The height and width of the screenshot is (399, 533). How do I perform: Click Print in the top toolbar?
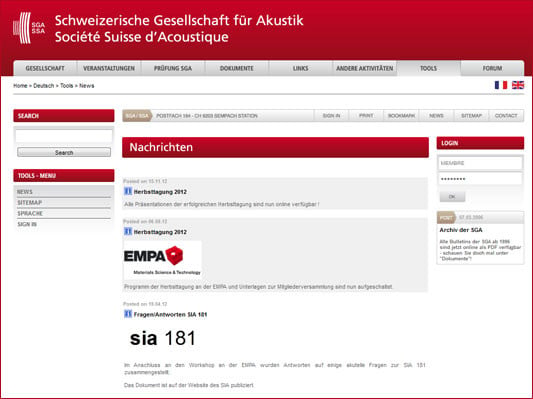click(366, 116)
